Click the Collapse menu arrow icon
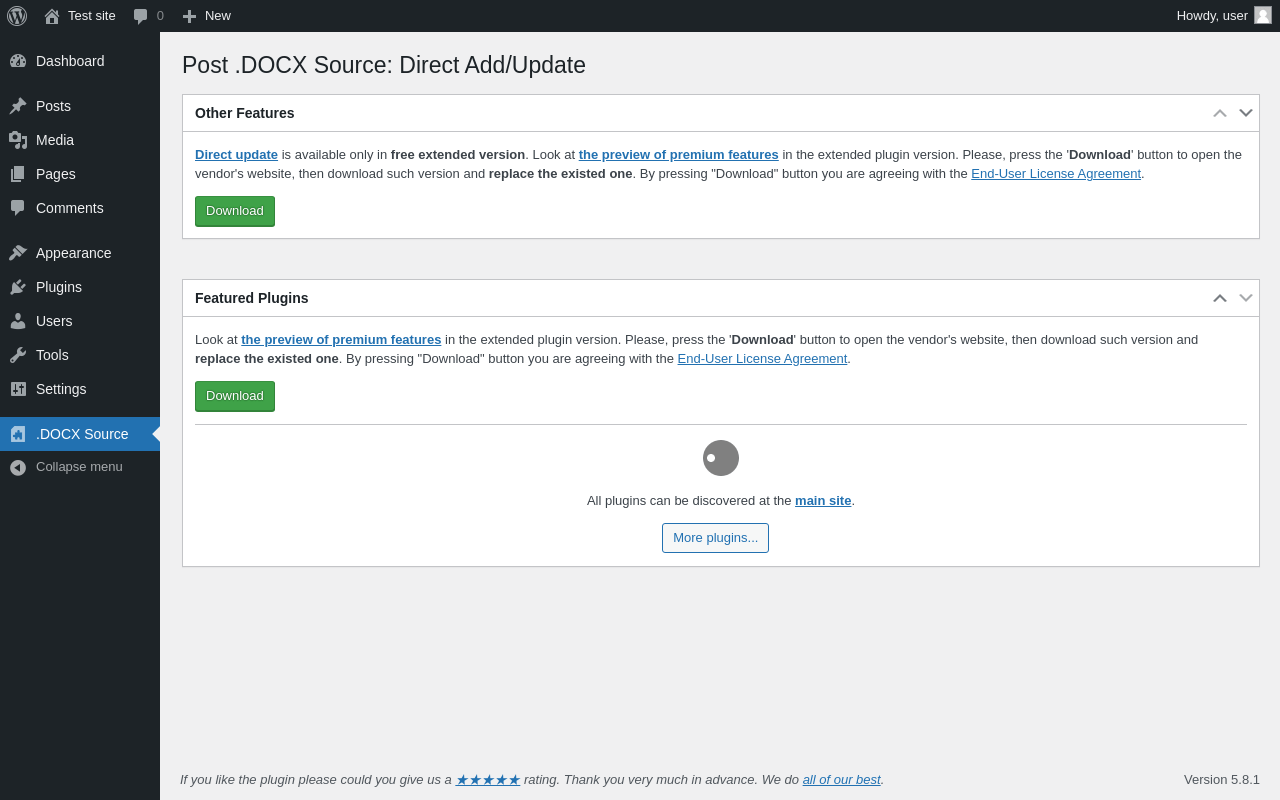The image size is (1280, 800). pos(18,467)
